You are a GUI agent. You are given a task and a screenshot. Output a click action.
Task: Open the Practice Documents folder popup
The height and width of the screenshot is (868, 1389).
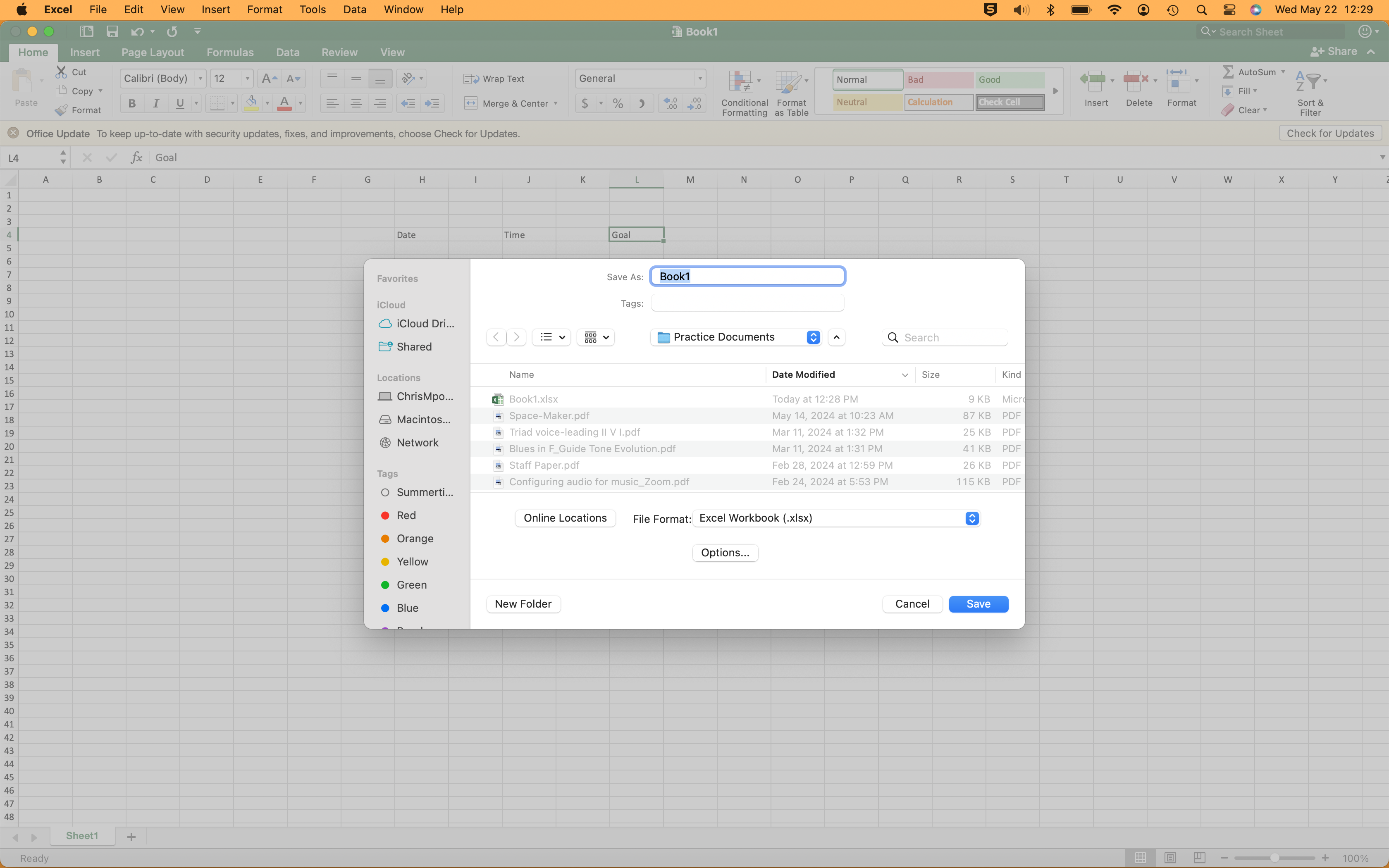coord(736,337)
